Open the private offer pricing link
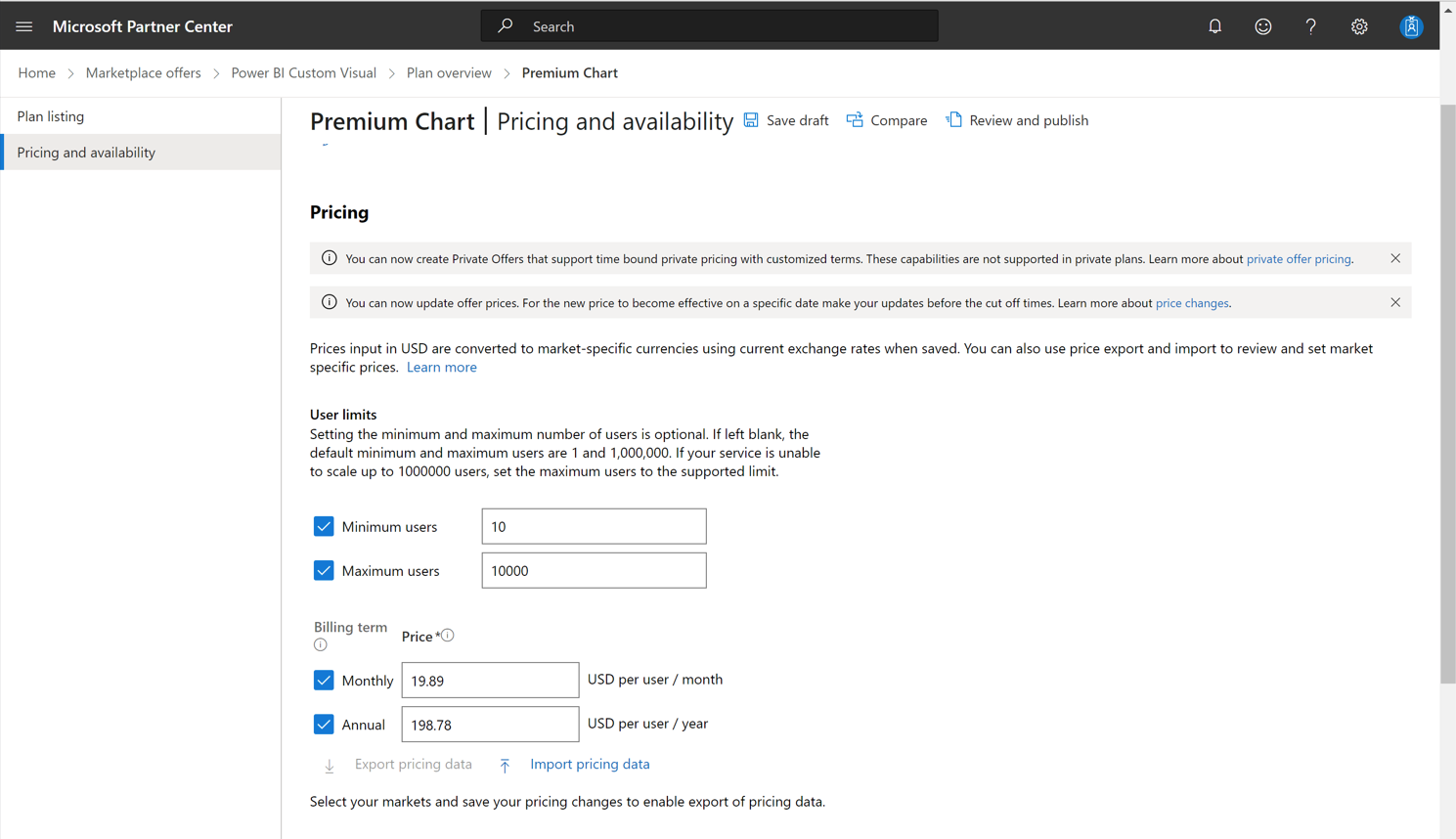This screenshot has width=1456, height=839. point(1299,259)
